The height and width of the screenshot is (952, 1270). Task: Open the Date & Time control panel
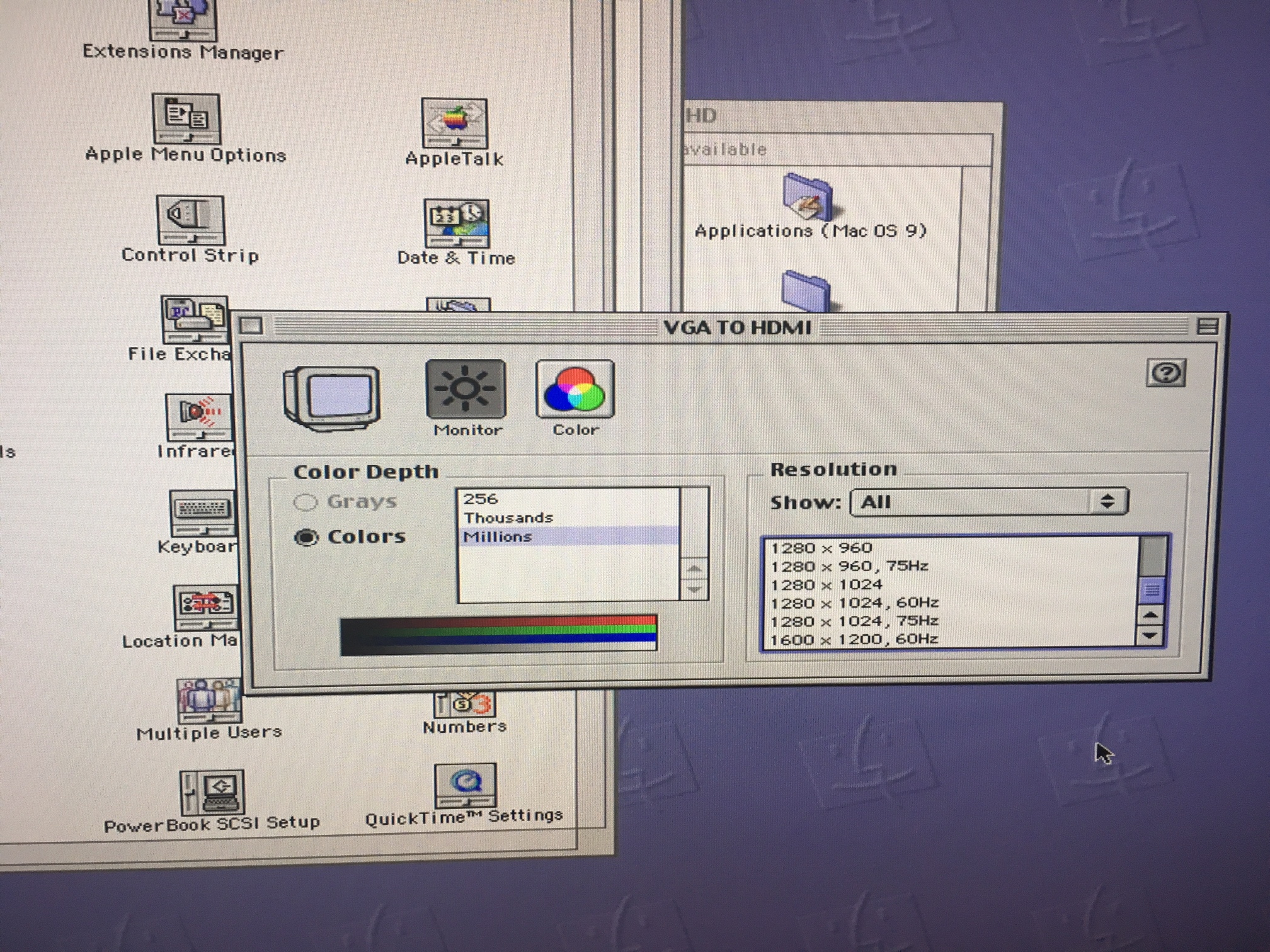point(457,224)
